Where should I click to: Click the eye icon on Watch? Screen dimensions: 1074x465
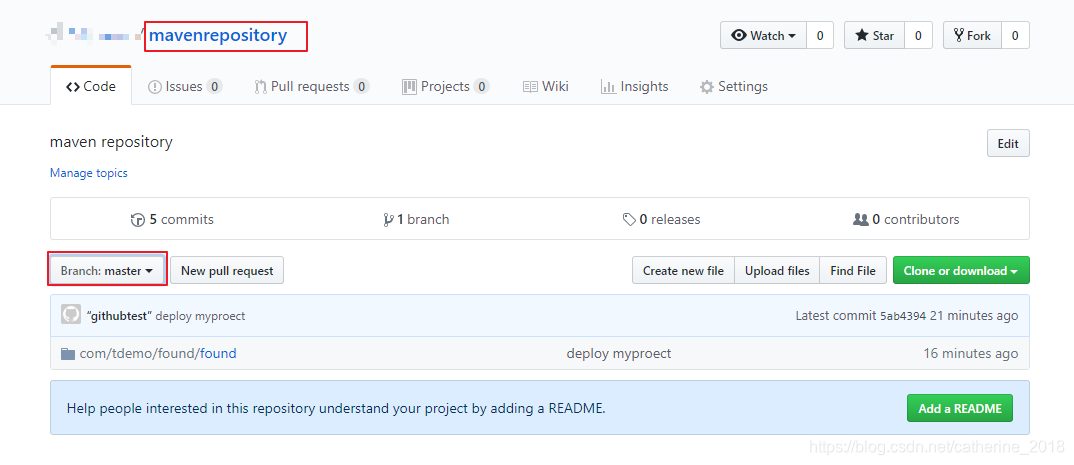(739, 36)
